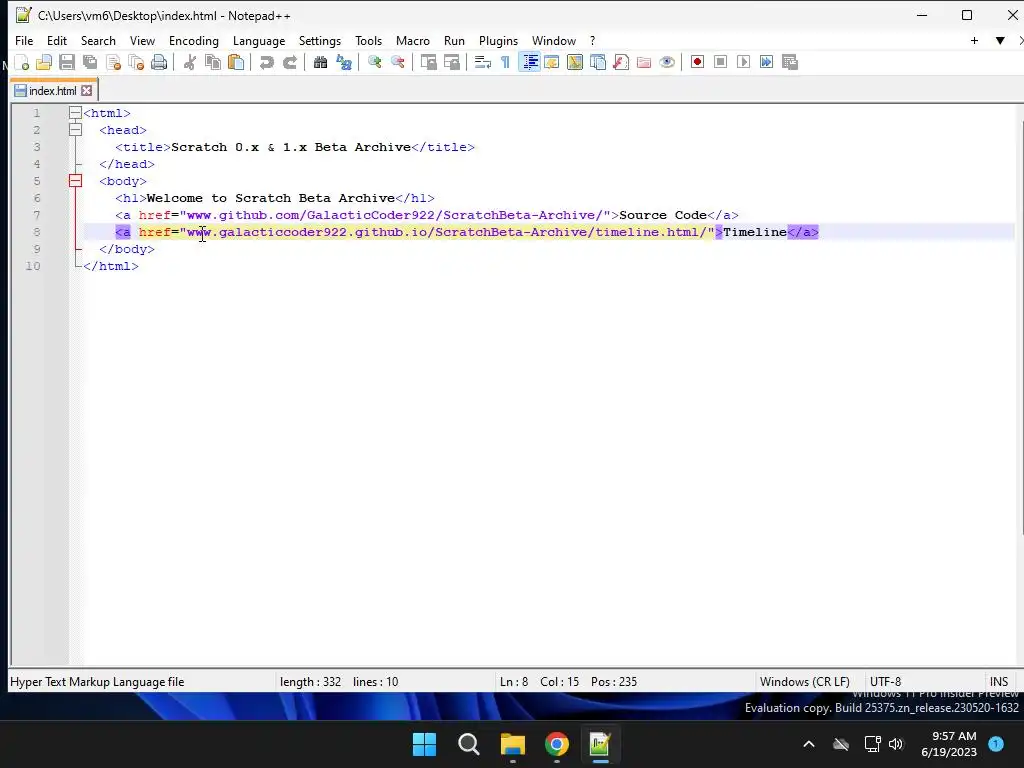This screenshot has height=768, width=1024.
Task: Click the word Timeline on line 8
Action: [755, 232]
